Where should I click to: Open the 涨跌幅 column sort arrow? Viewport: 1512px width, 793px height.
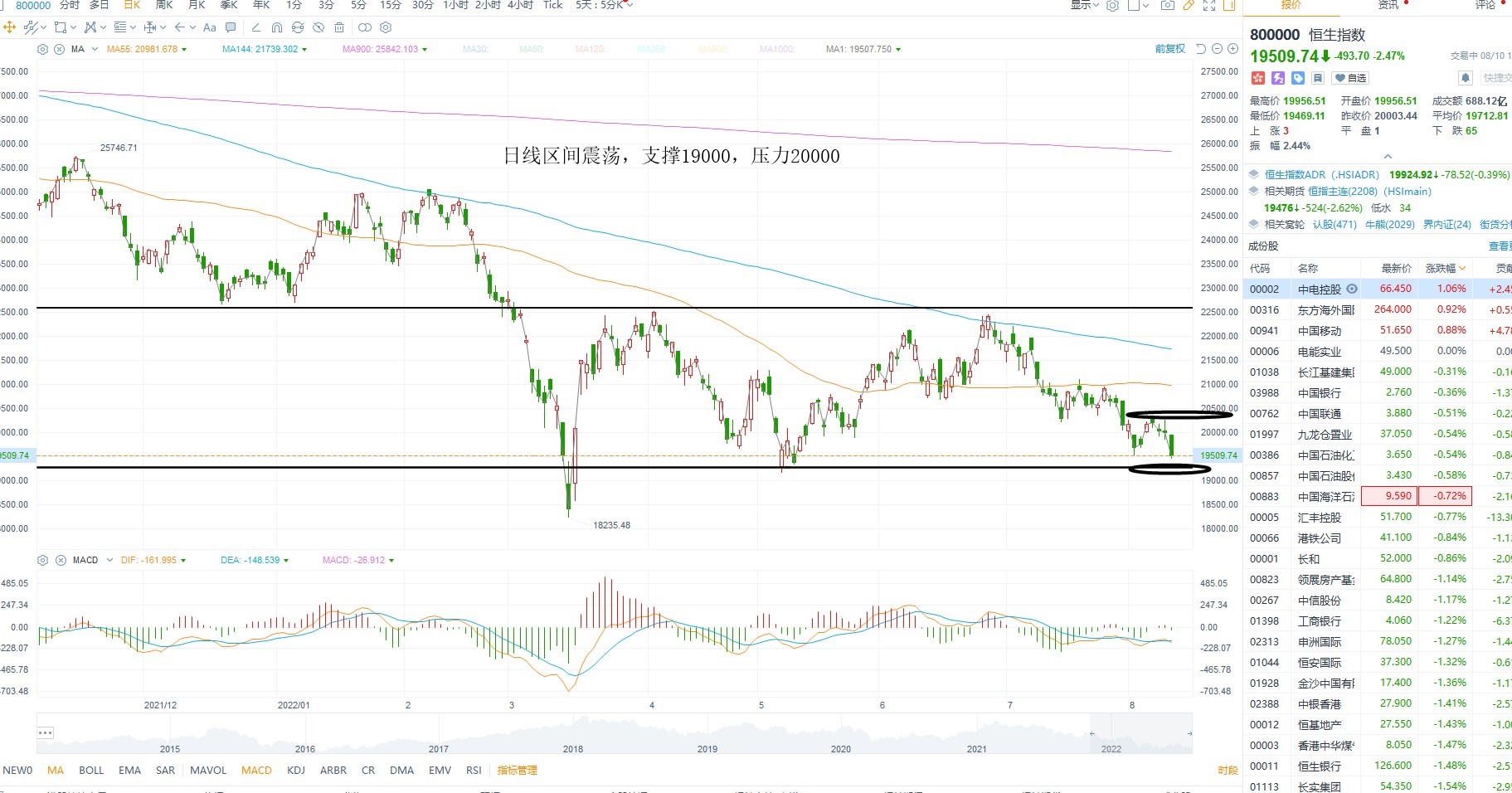pyautogui.click(x=1462, y=269)
